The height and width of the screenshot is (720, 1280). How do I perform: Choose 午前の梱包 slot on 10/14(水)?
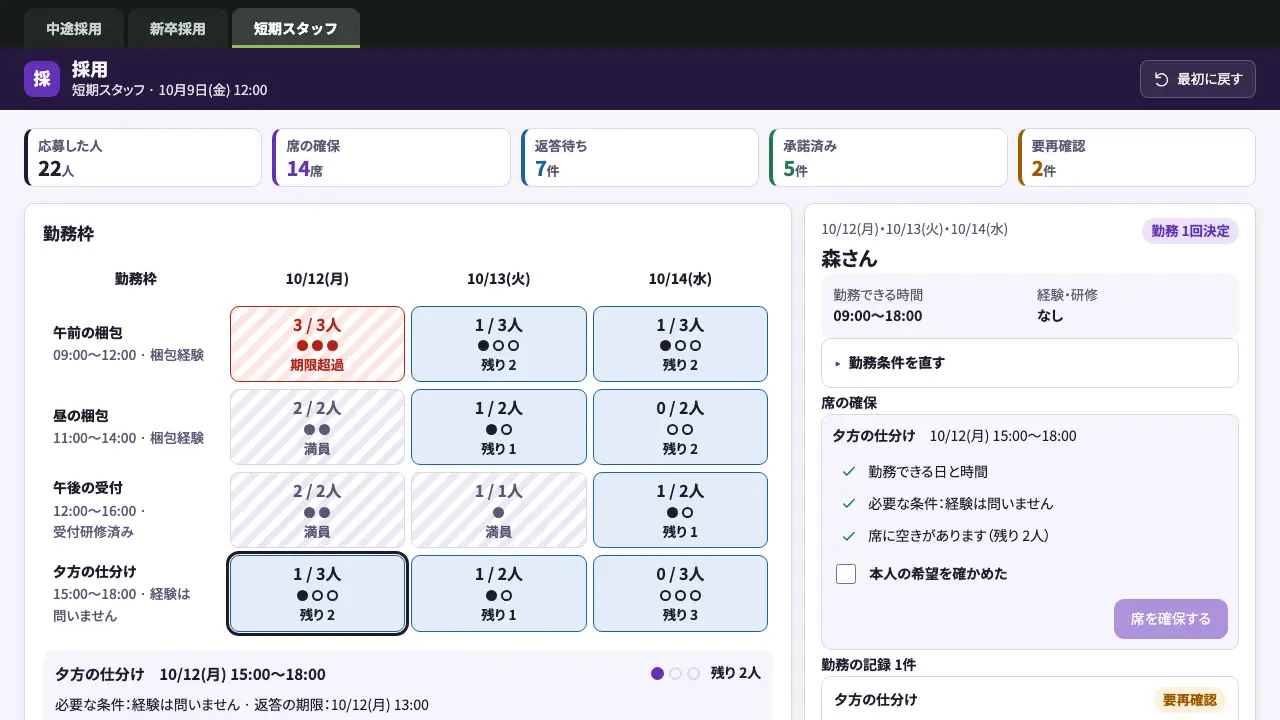pyautogui.click(x=680, y=344)
